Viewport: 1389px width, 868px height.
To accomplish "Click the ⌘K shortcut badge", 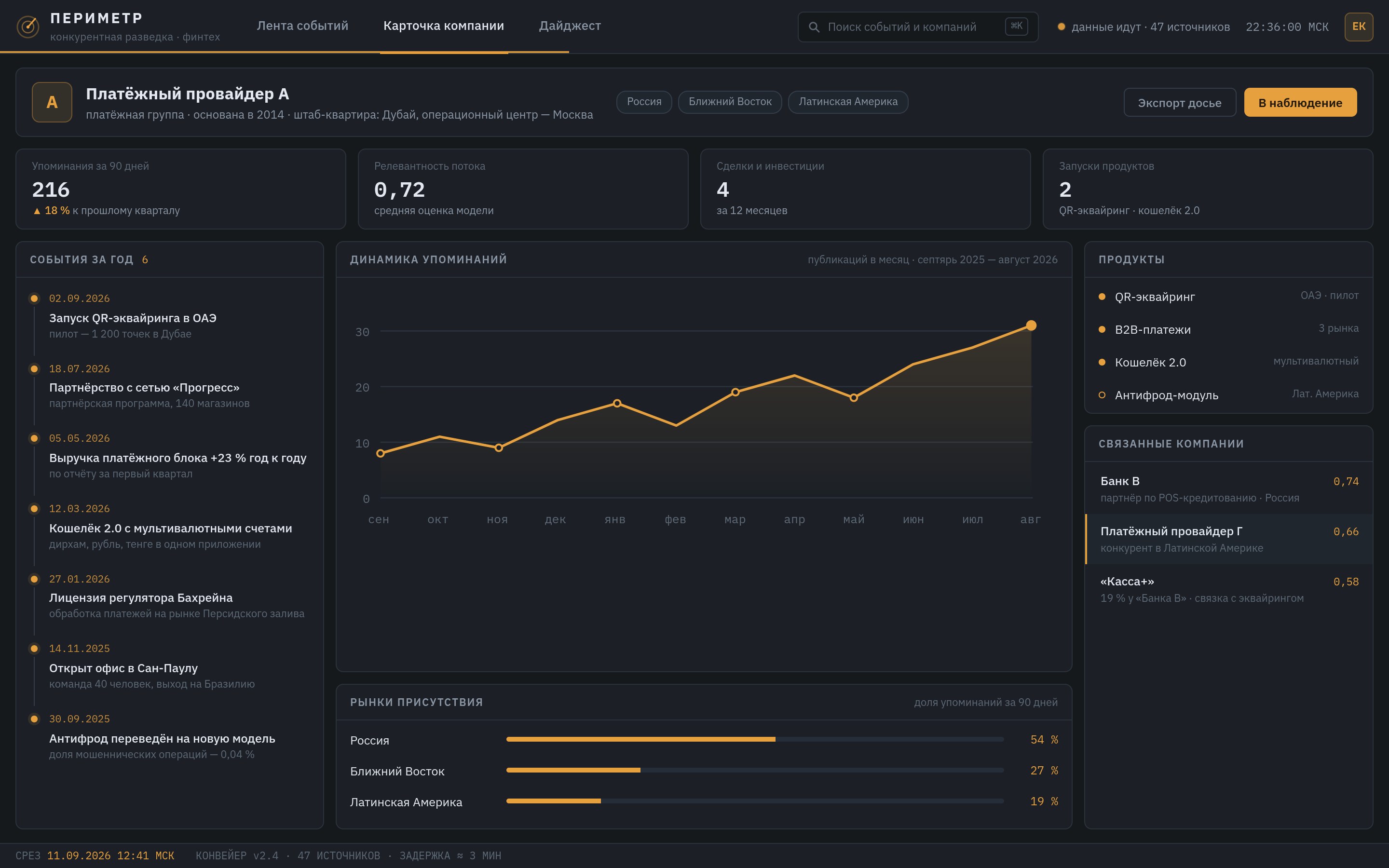I will (x=1017, y=27).
